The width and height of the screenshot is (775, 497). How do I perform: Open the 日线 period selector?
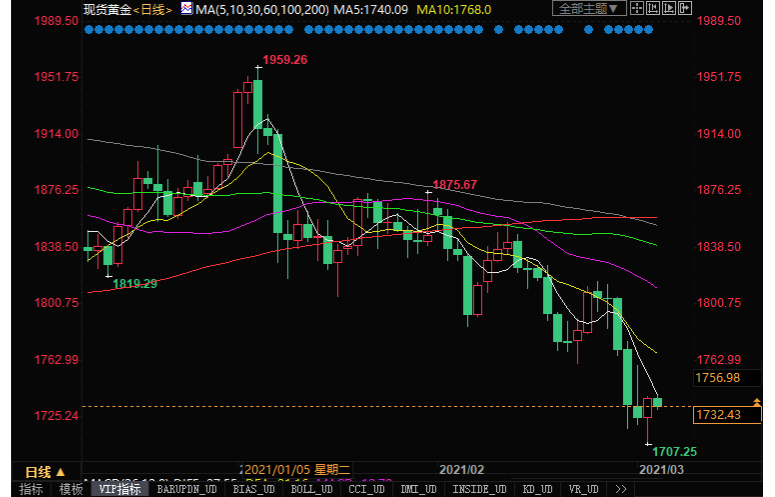point(45,472)
